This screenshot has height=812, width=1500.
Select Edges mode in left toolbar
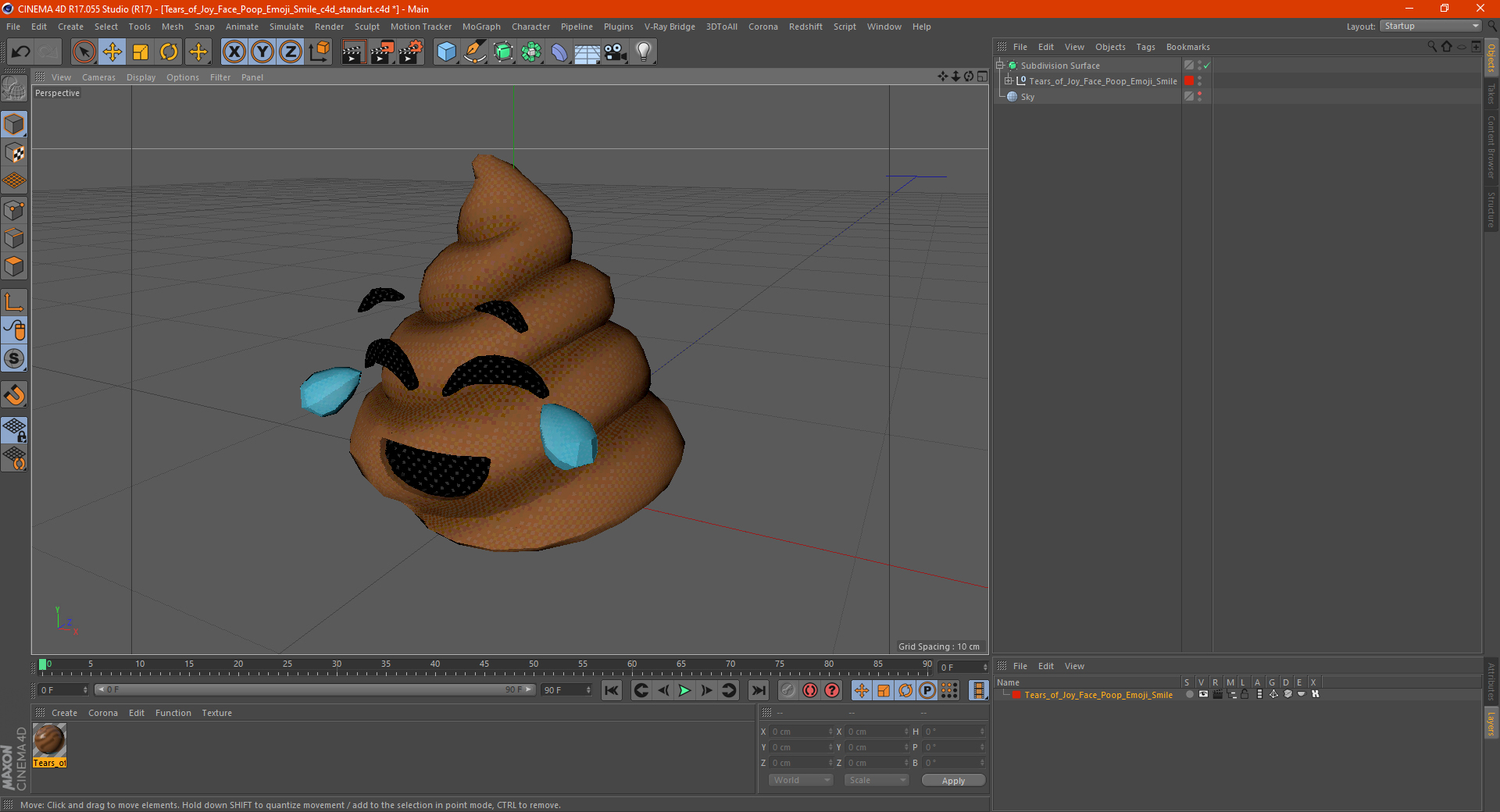pyautogui.click(x=14, y=238)
